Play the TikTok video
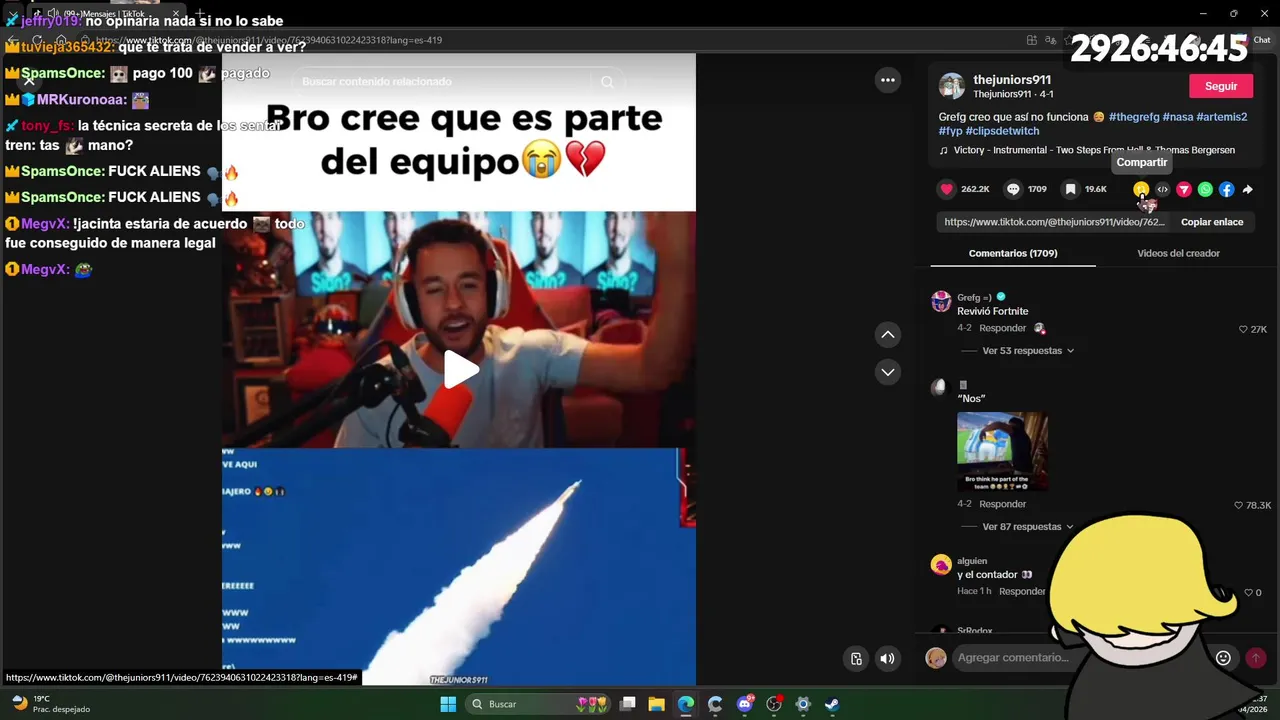1280x720 pixels. tap(460, 369)
